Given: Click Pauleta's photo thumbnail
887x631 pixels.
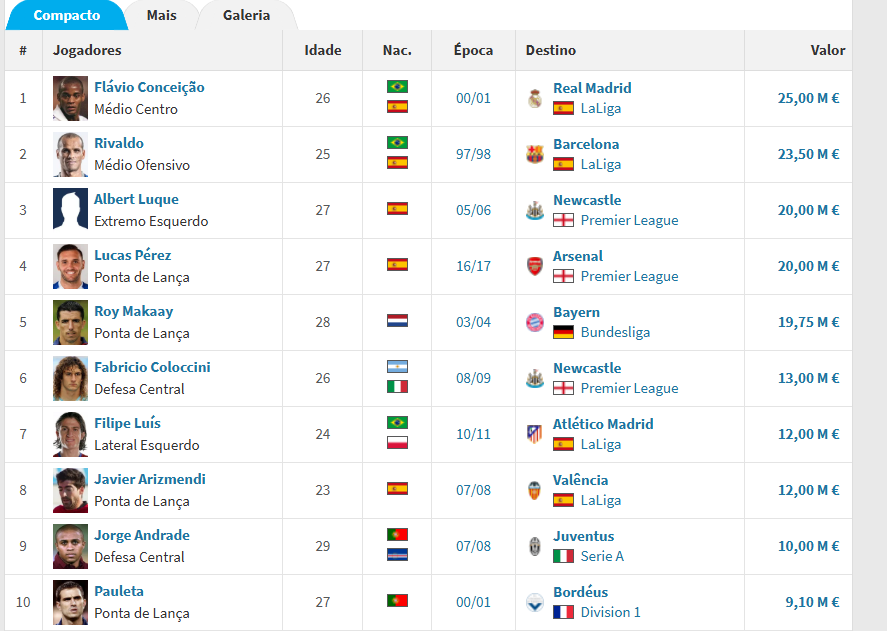Looking at the screenshot, I should click(70, 602).
